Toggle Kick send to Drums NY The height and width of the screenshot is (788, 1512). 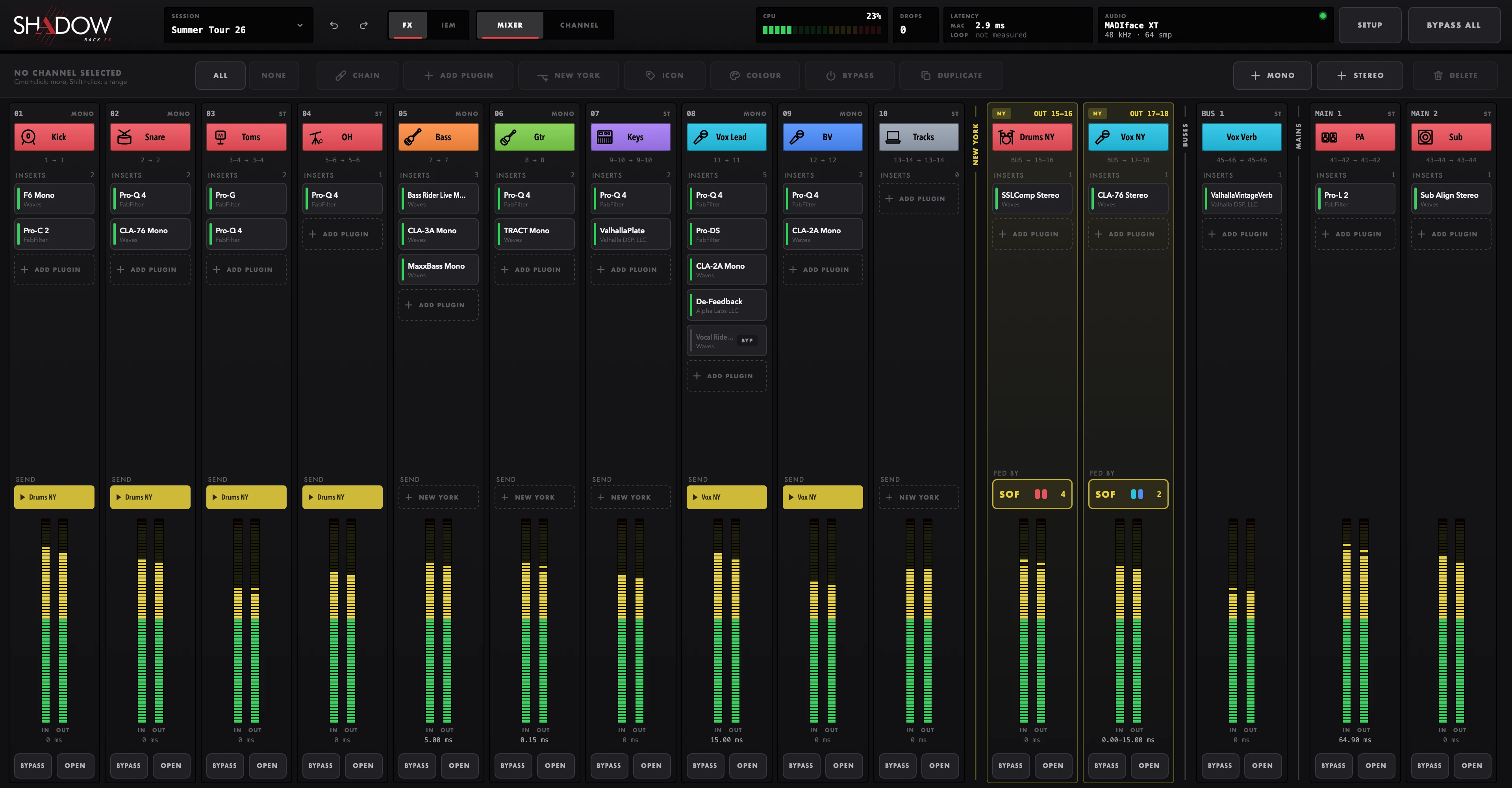tap(54, 497)
